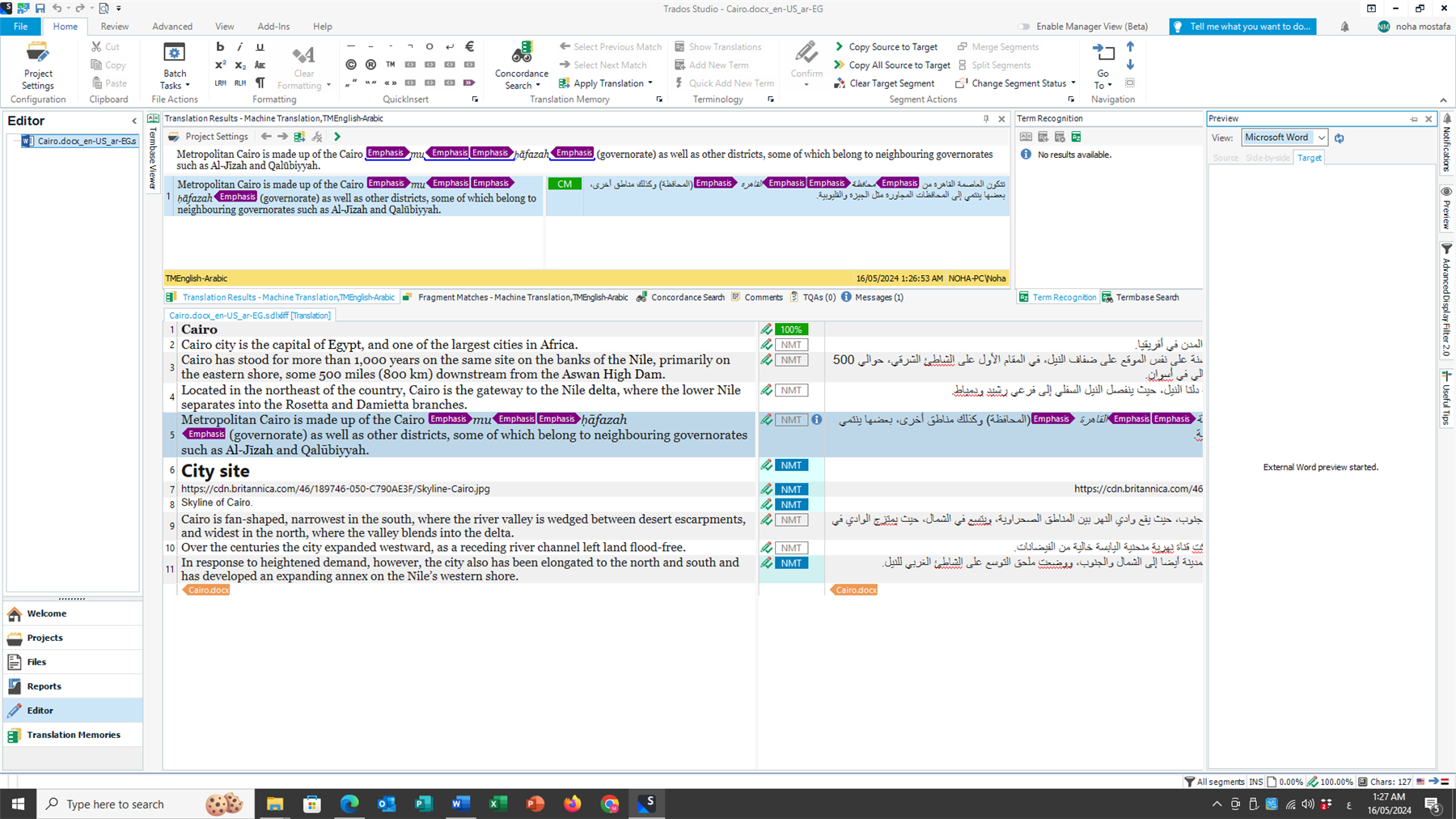Open Microsoft Word from the taskbar
Screen dimensions: 1456x819
[x=460, y=804]
